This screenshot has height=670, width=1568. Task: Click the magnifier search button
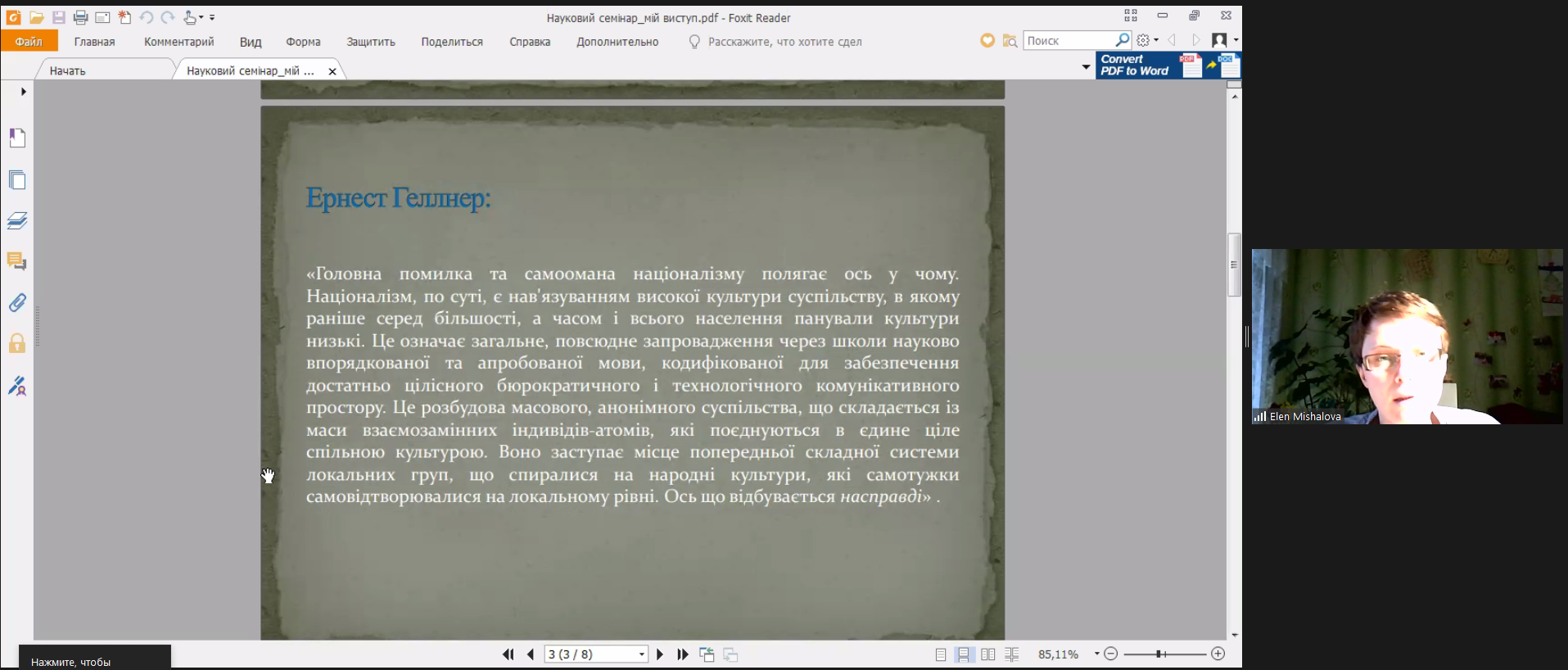pyautogui.click(x=1123, y=39)
